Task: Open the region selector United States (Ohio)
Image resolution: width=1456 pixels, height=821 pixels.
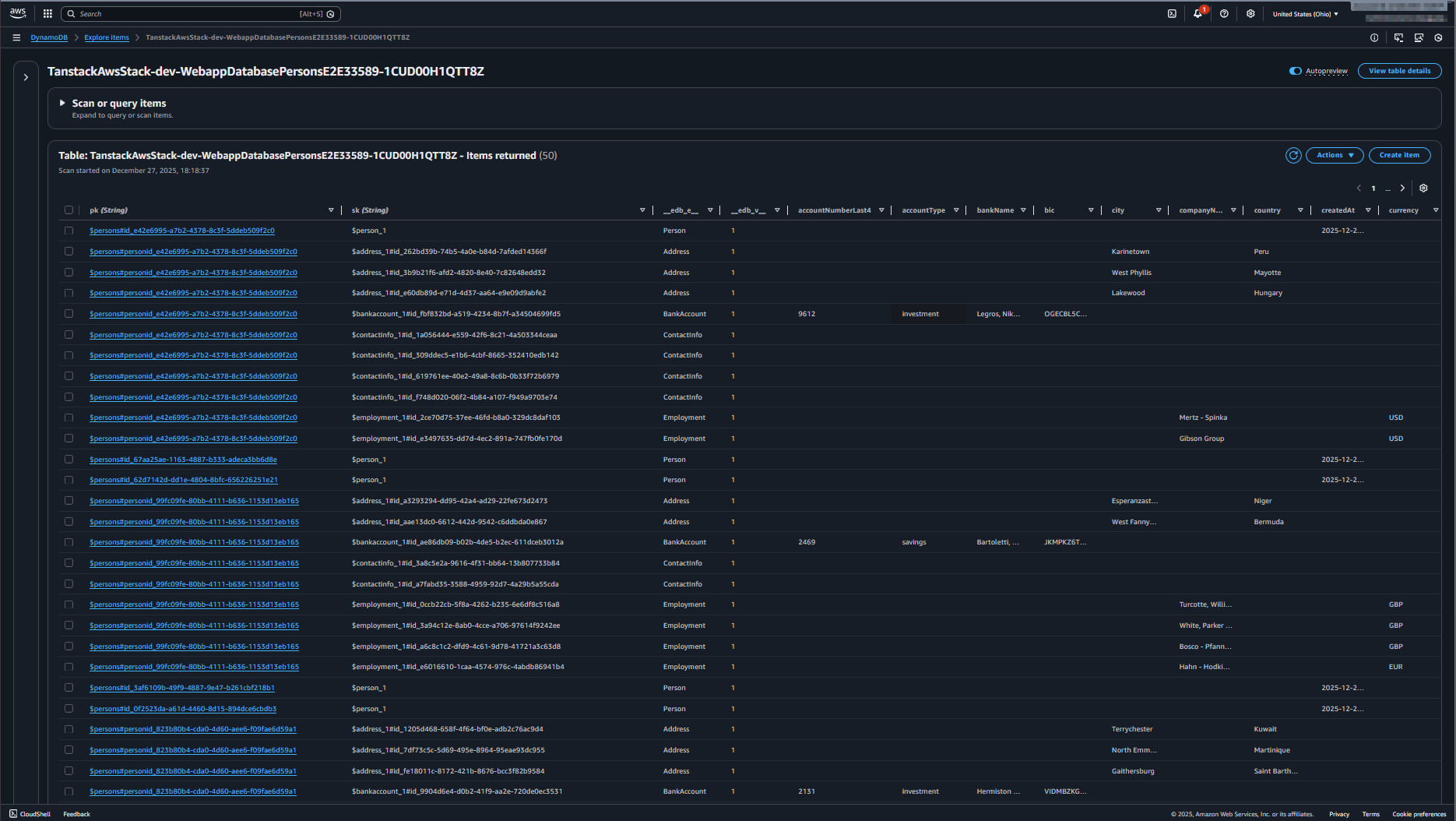Action: pos(1305,14)
